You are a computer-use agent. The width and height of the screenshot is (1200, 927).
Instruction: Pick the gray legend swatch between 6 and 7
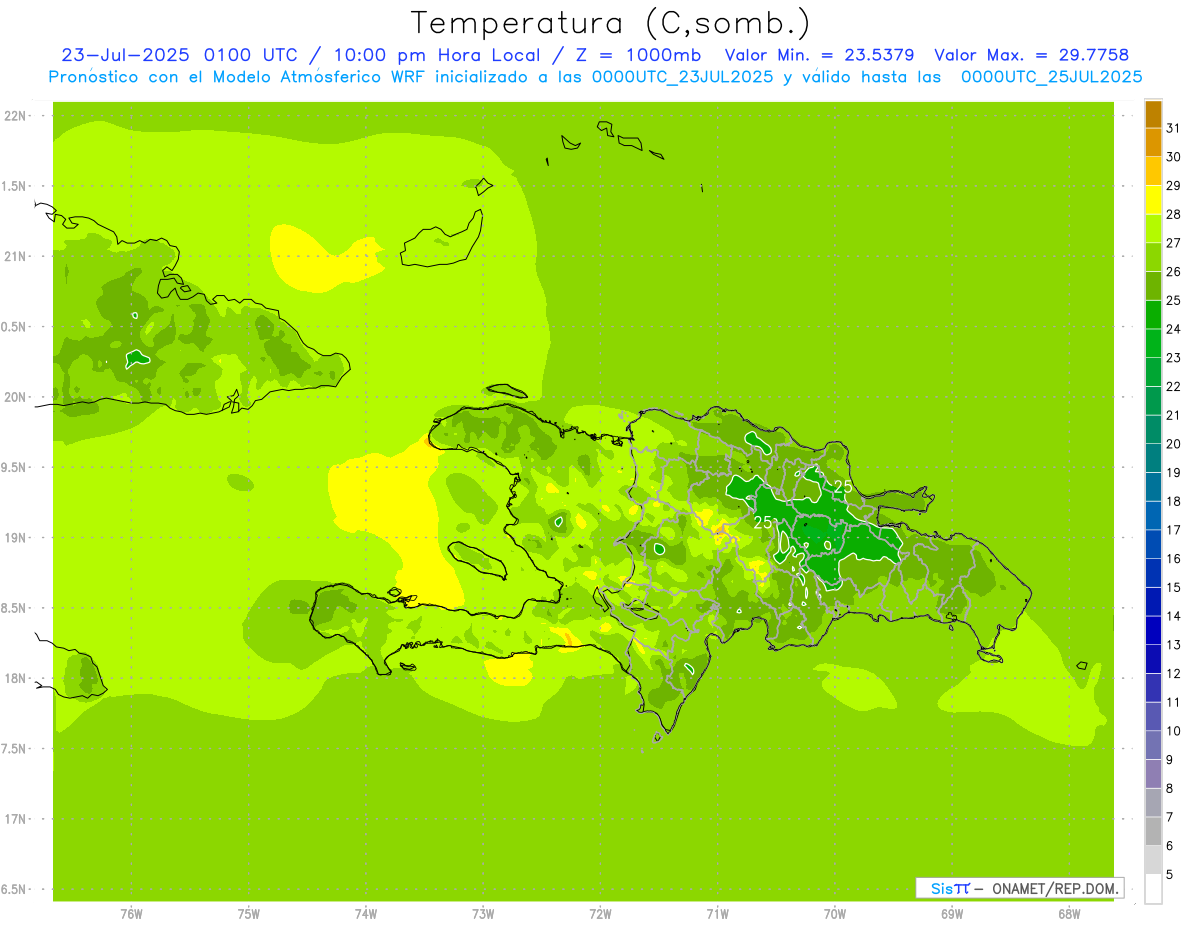coord(1153,831)
